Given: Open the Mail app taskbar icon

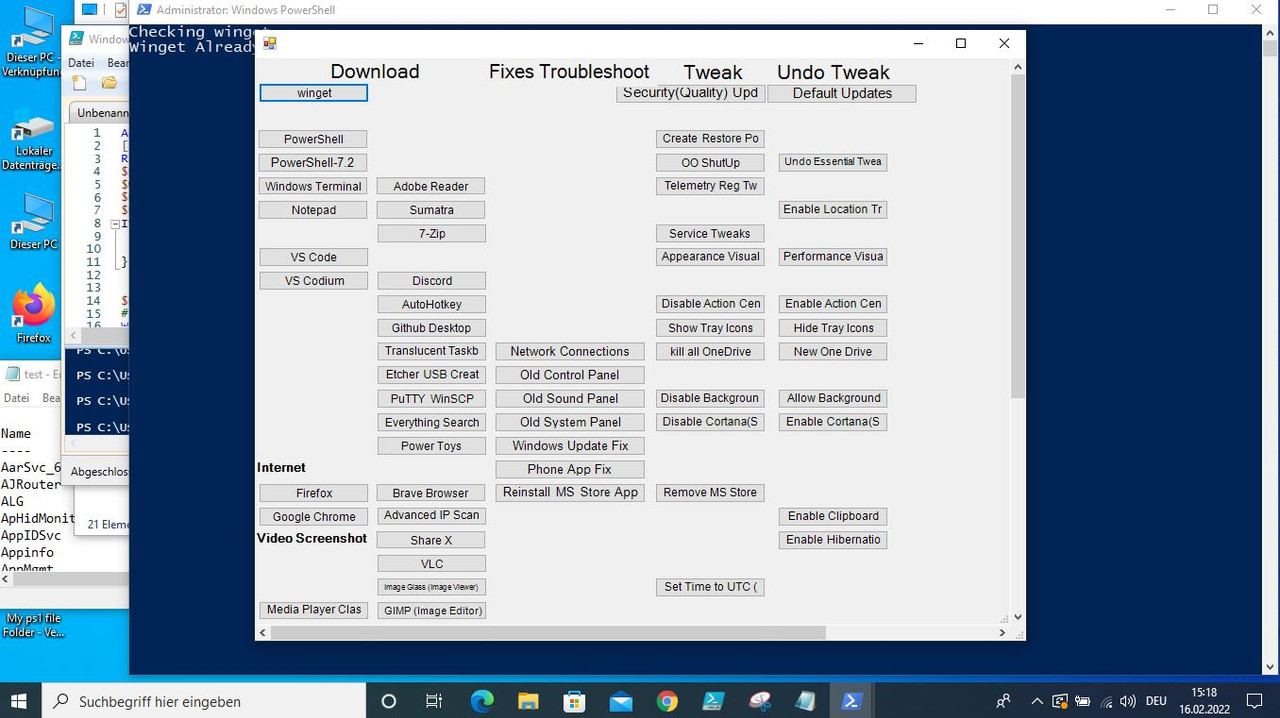Looking at the screenshot, I should coord(621,701).
